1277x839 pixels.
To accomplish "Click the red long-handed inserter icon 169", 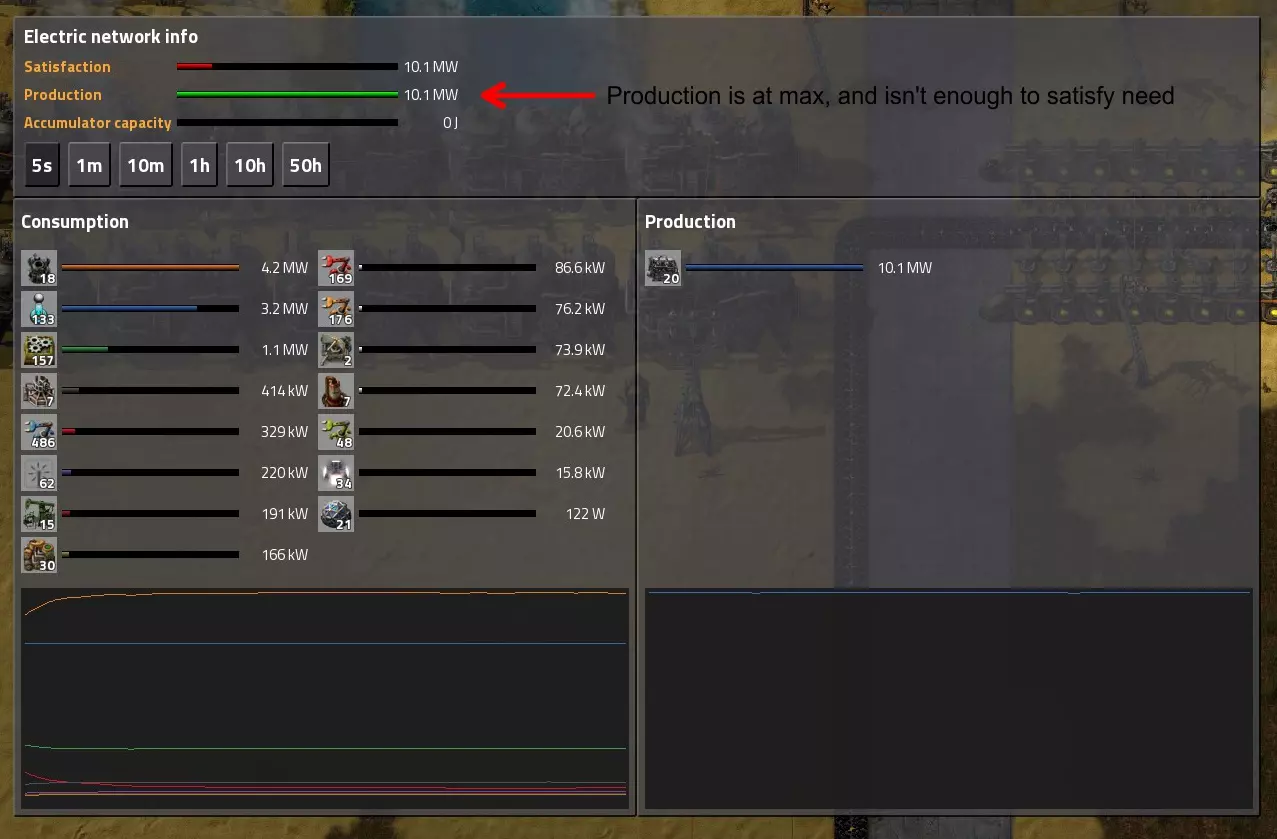I will (x=336, y=268).
